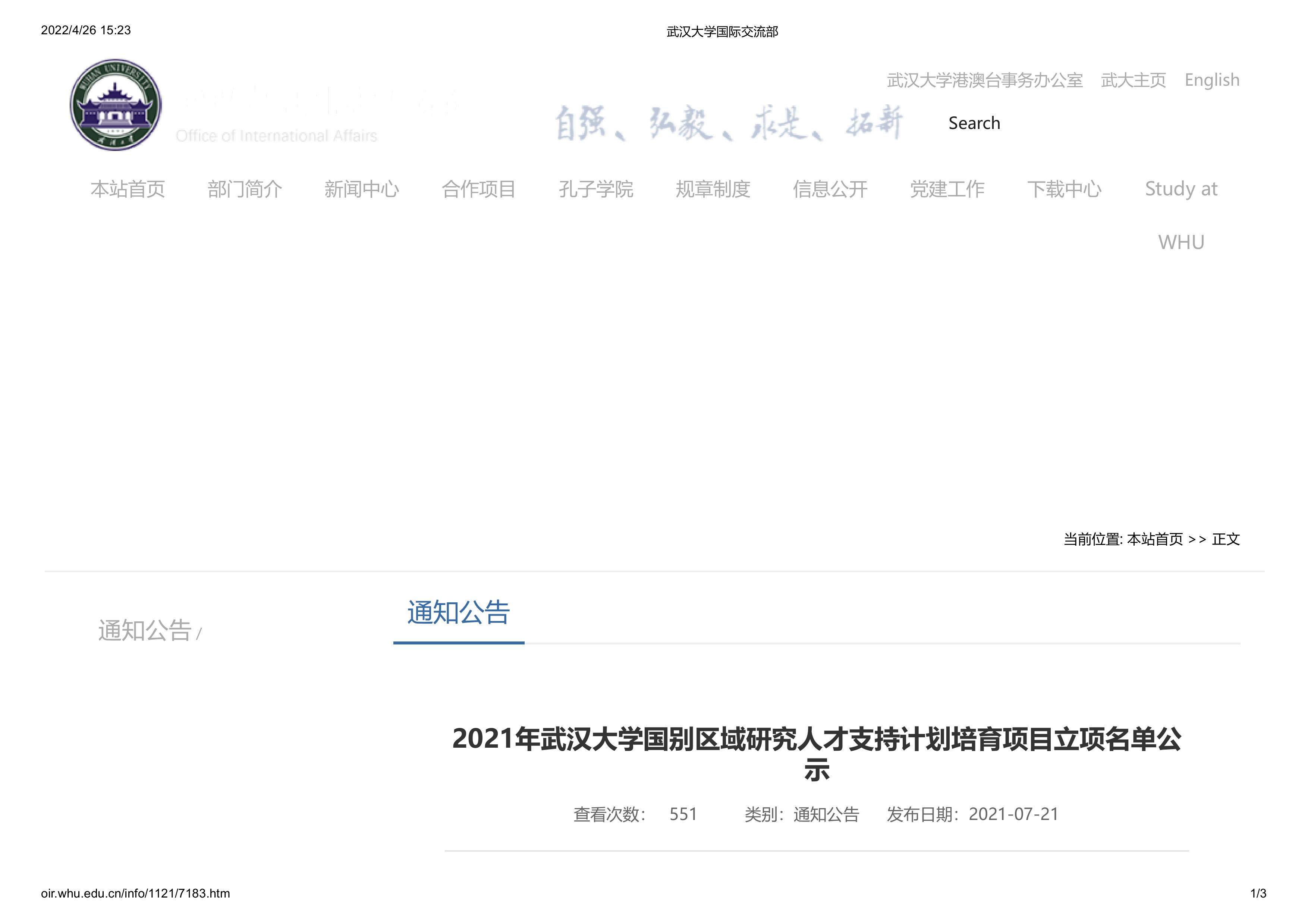Click the Wuhan University logo emblem
This screenshot has height=924, width=1308.
116,105
